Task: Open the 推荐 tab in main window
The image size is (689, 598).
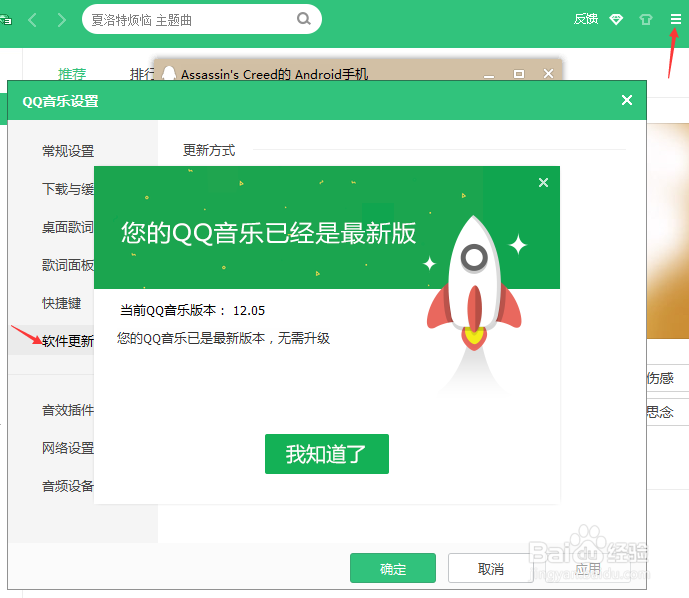Action: [72, 73]
